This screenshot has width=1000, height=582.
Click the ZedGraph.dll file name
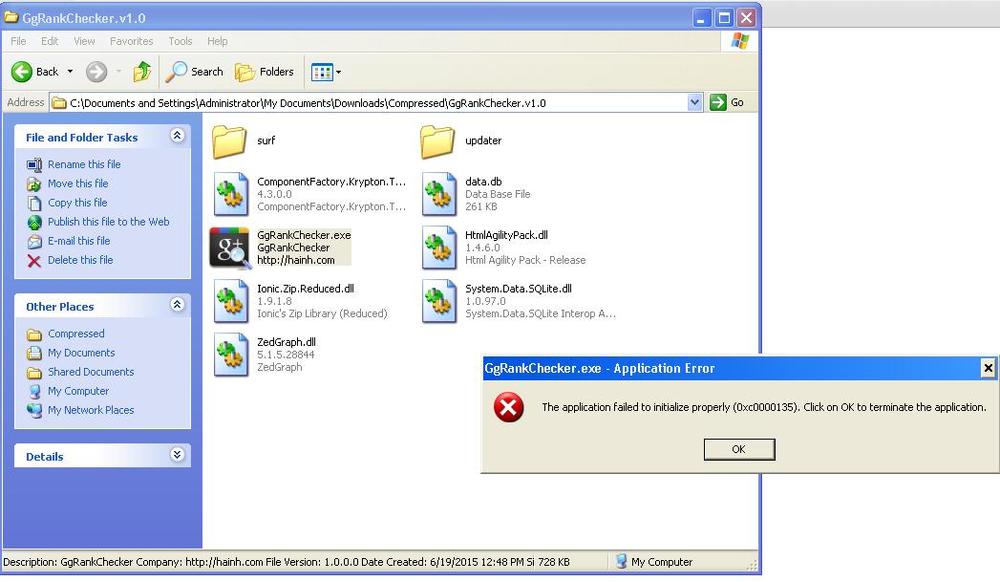286,342
